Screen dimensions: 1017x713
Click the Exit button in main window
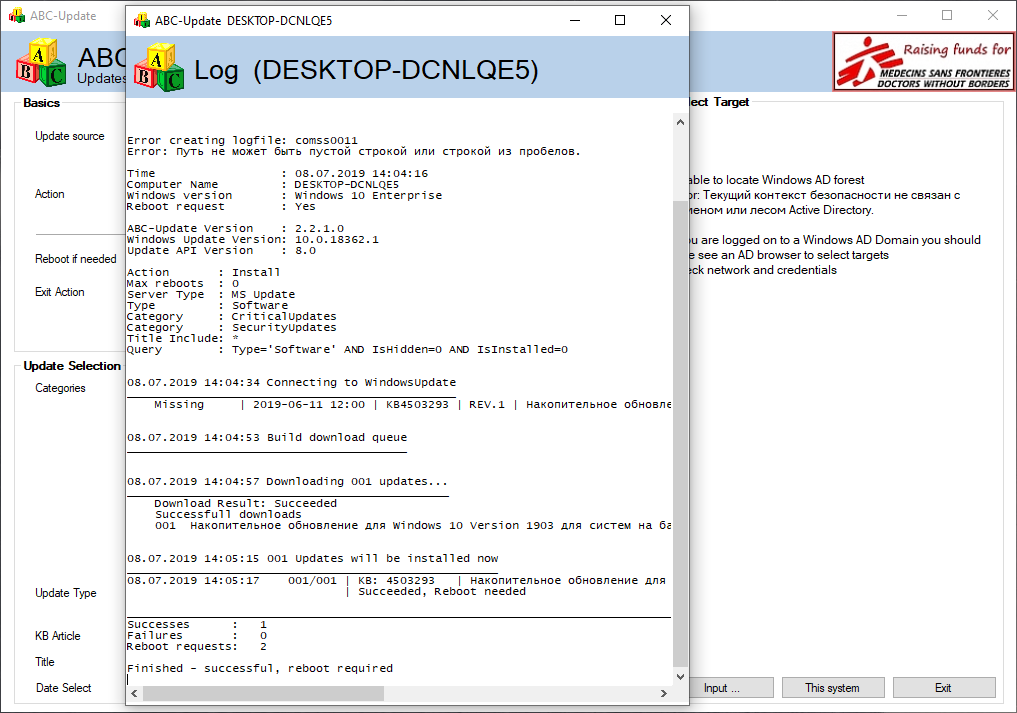[944, 688]
